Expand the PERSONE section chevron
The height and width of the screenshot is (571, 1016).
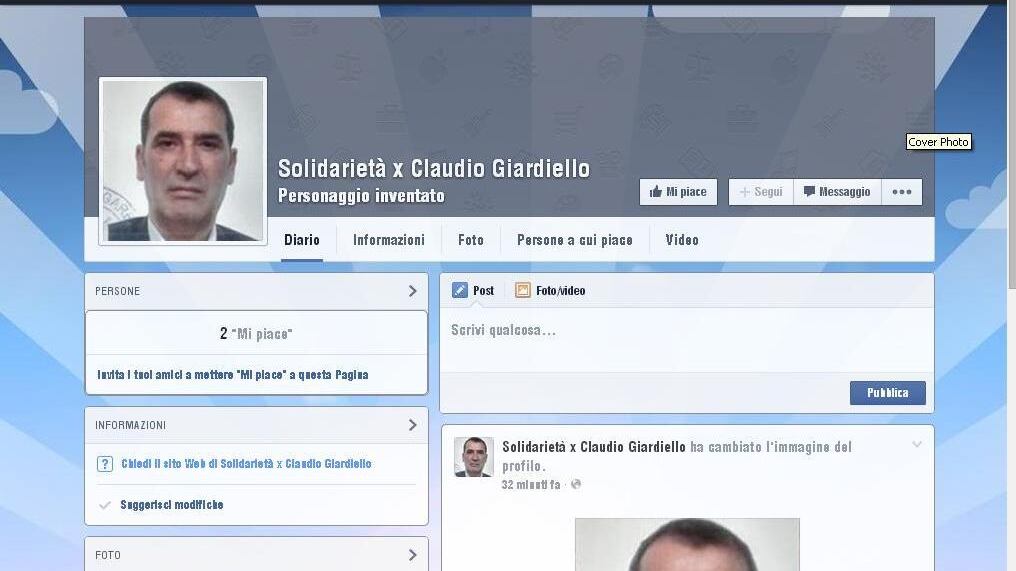[413, 291]
